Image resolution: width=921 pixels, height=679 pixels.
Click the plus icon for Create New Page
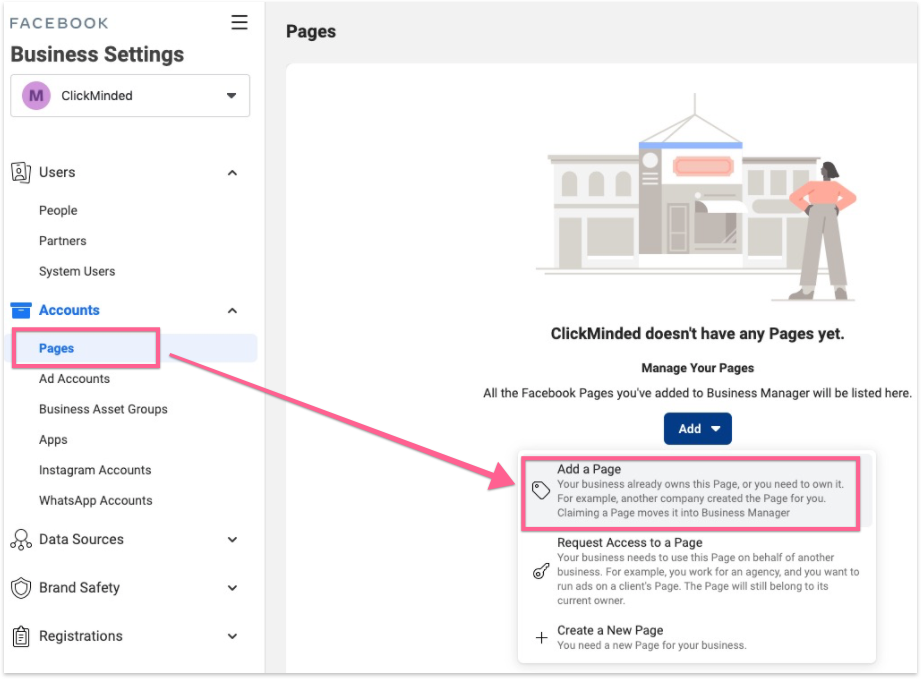(540, 637)
